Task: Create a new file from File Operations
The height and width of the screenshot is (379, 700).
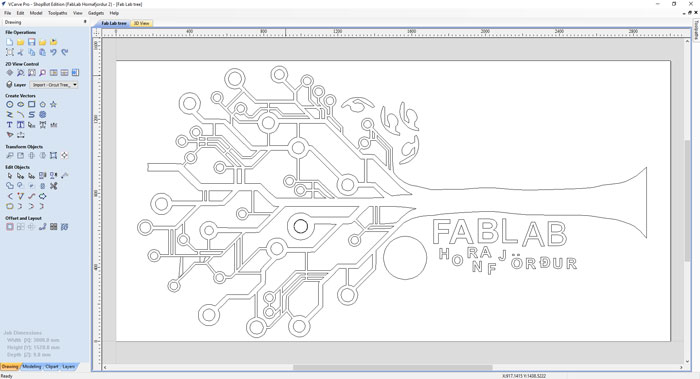Action: pos(10,42)
